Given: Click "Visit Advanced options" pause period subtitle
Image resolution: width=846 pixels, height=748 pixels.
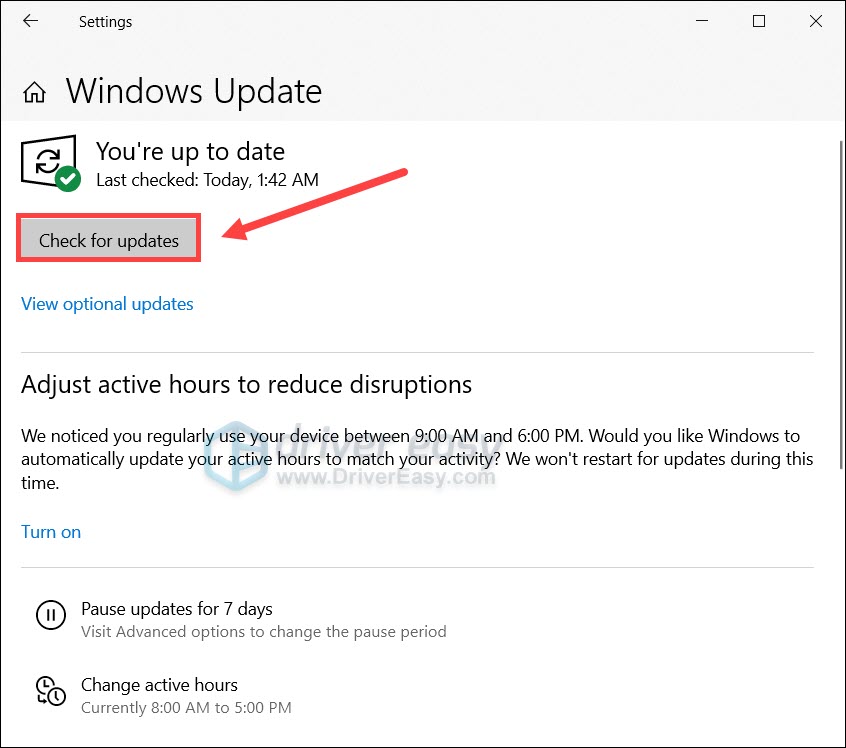Looking at the screenshot, I should [x=263, y=632].
